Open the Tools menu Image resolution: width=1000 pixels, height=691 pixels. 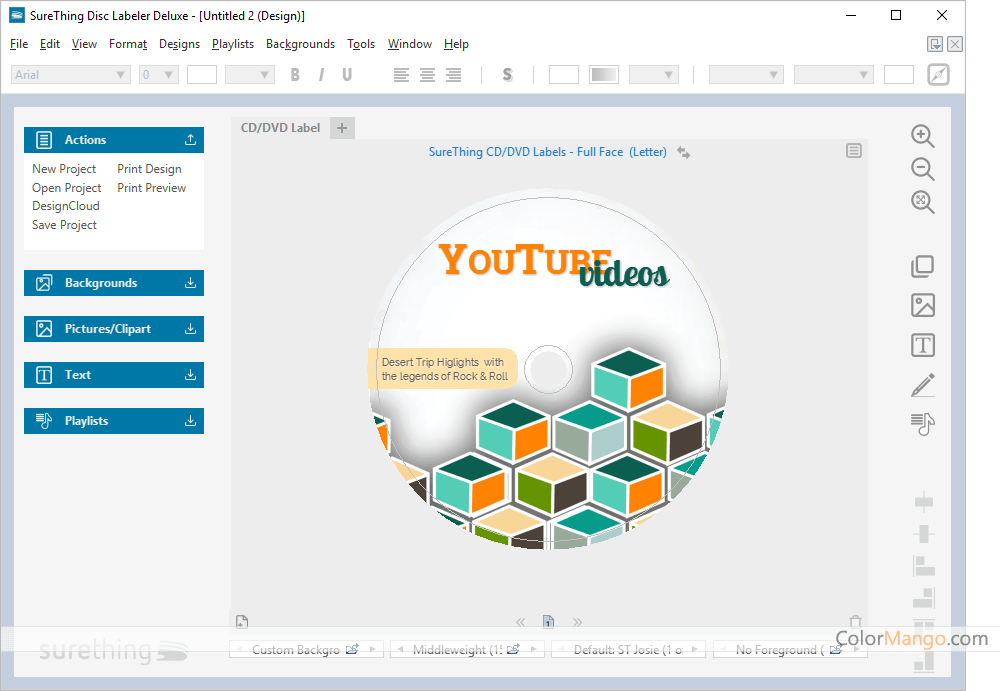coord(361,44)
